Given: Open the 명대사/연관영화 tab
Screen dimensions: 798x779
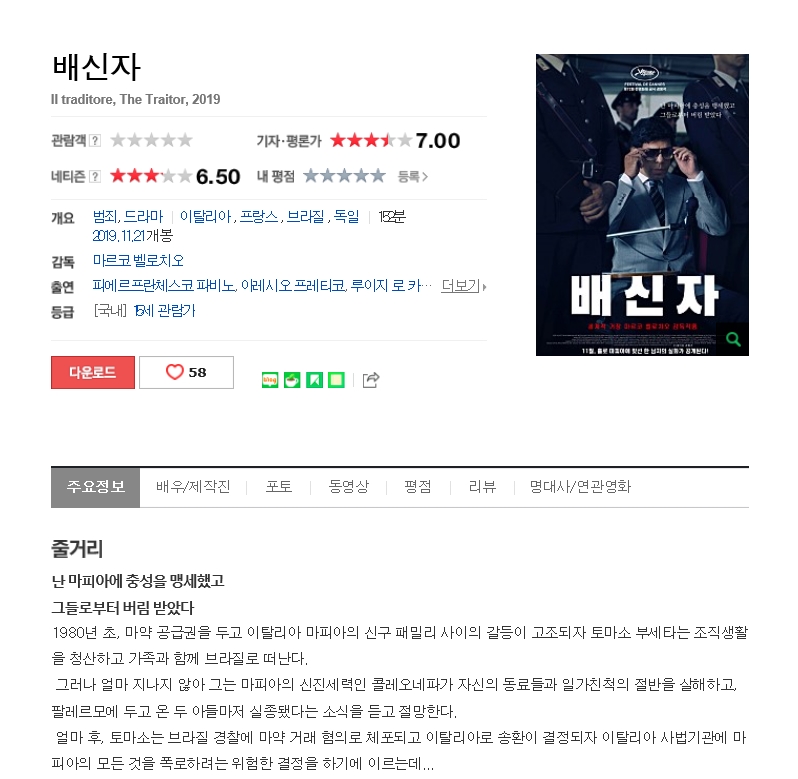Looking at the screenshot, I should pyautogui.click(x=580, y=487).
